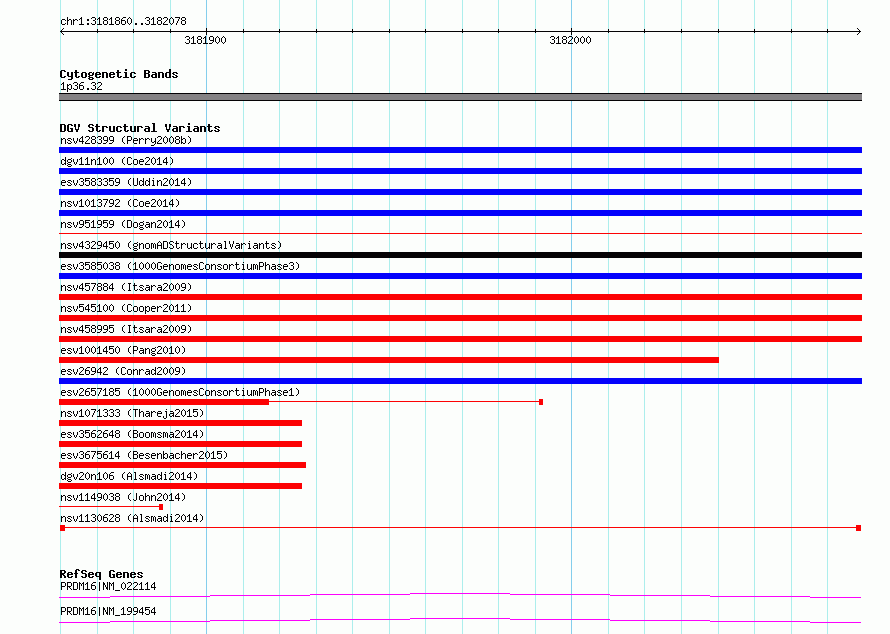Click the blue bar under nsv1013792 (Coe2014)
The height and width of the screenshot is (634, 890).
460,213
